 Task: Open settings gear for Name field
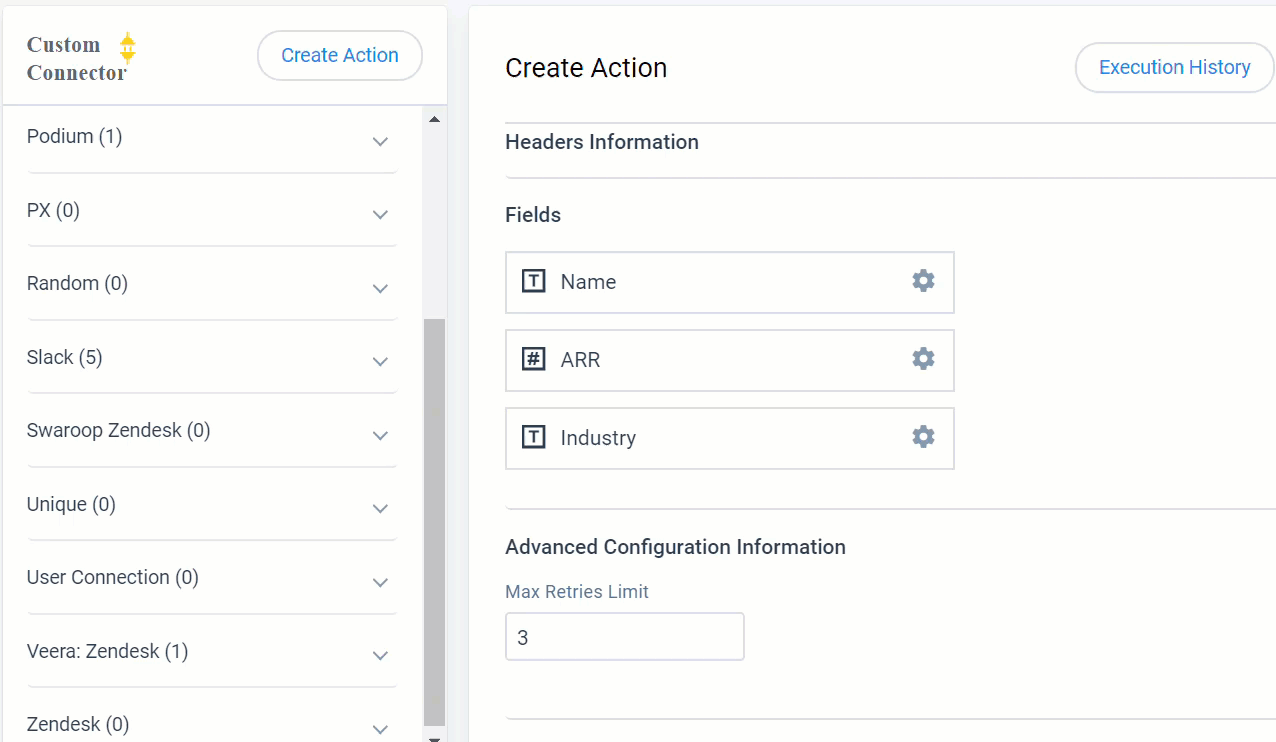[923, 281]
